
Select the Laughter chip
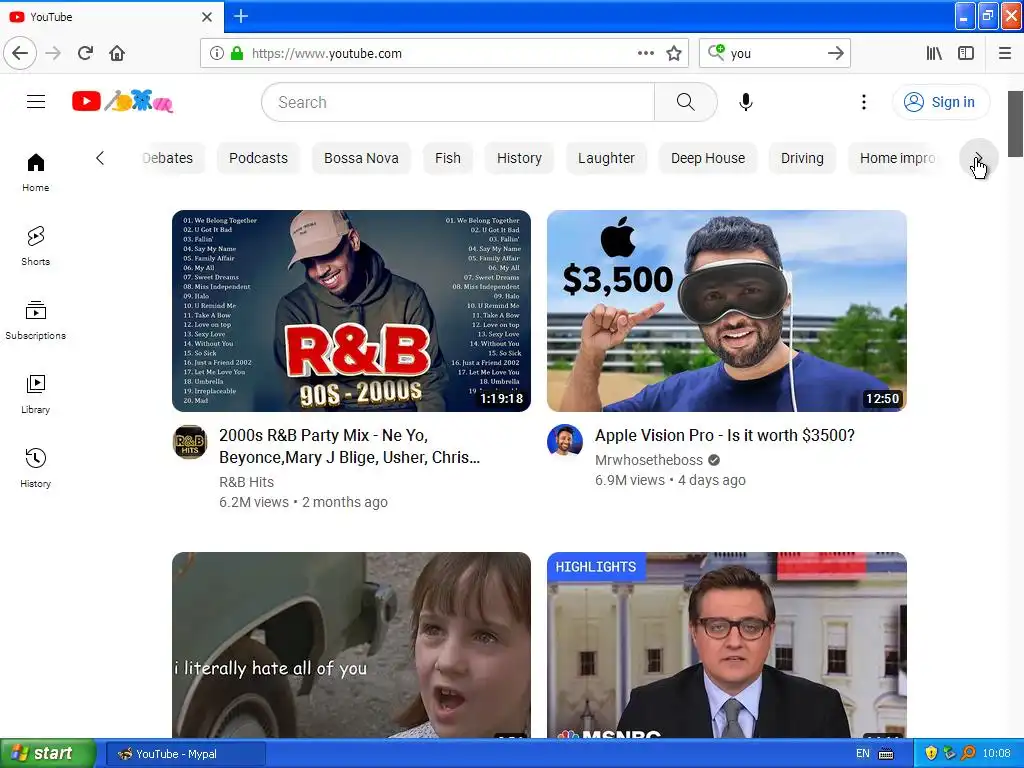(606, 158)
